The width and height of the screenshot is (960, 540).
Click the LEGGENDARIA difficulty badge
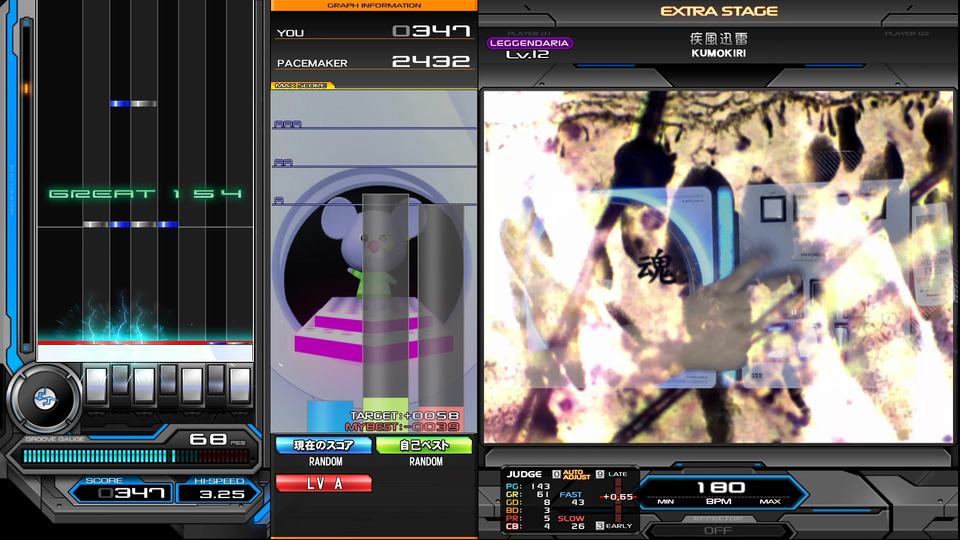(x=530, y=43)
